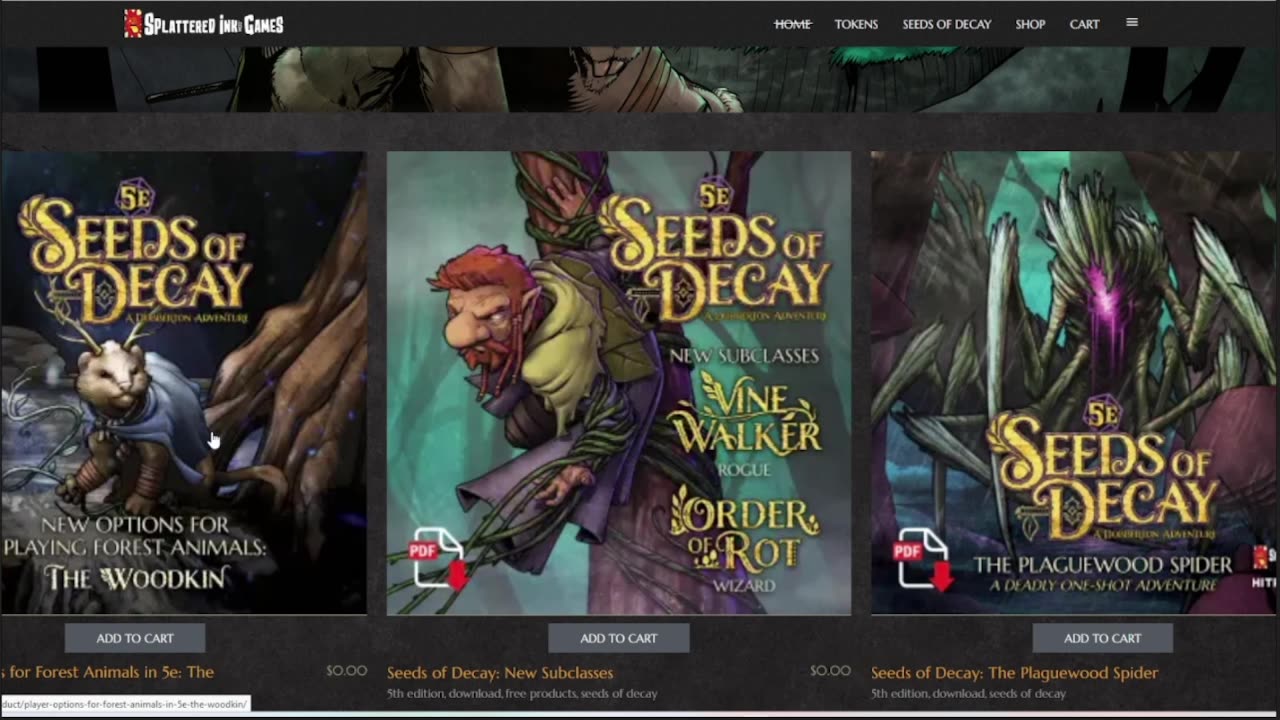Open the Splattered Ink Games logo
Screen dimensions: 1280x720
[x=204, y=24]
